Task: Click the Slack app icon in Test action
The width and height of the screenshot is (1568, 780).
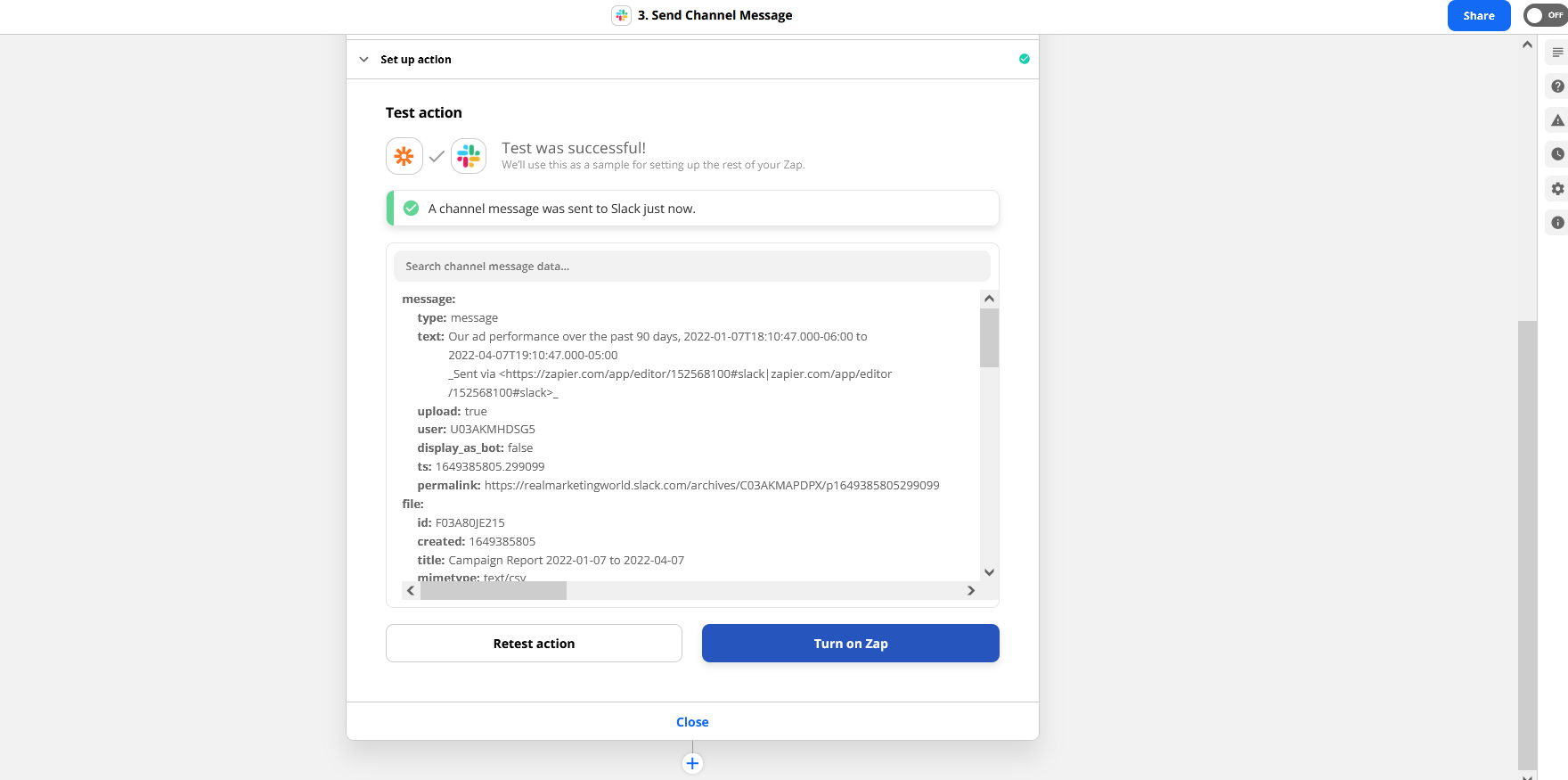Action: point(469,157)
